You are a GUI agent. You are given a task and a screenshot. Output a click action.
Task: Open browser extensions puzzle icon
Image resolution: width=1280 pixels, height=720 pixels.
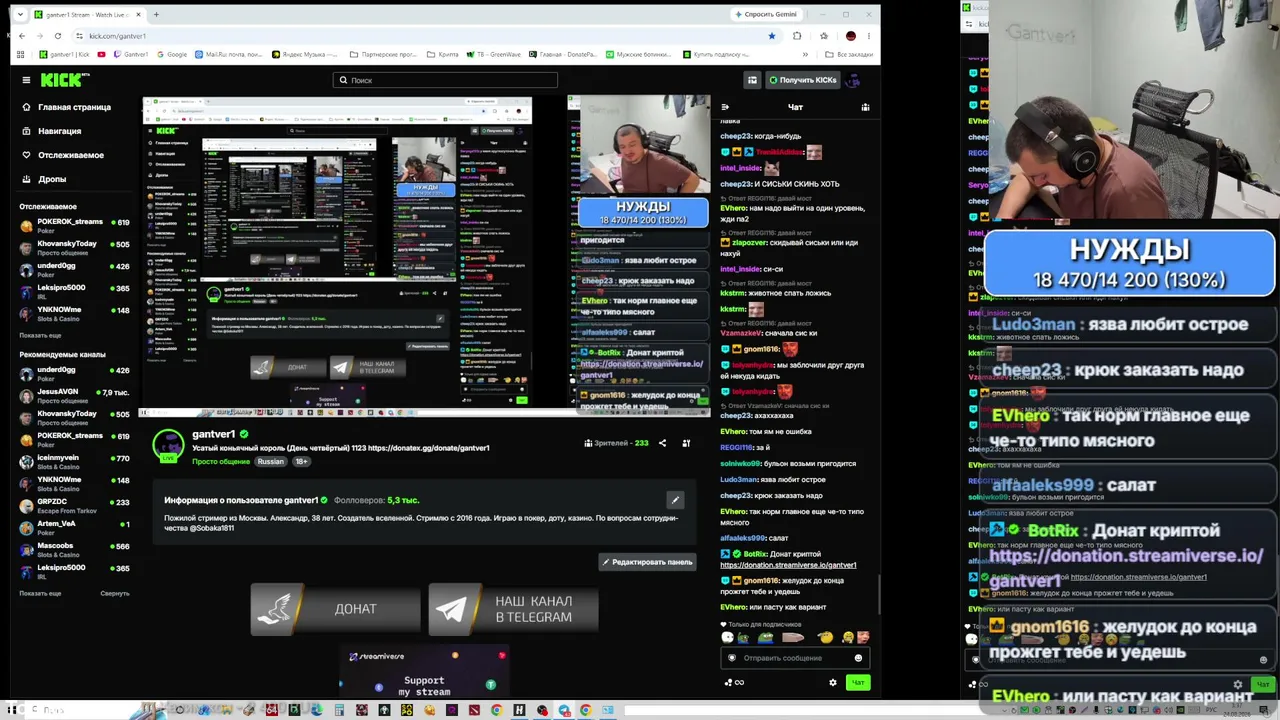(797, 36)
